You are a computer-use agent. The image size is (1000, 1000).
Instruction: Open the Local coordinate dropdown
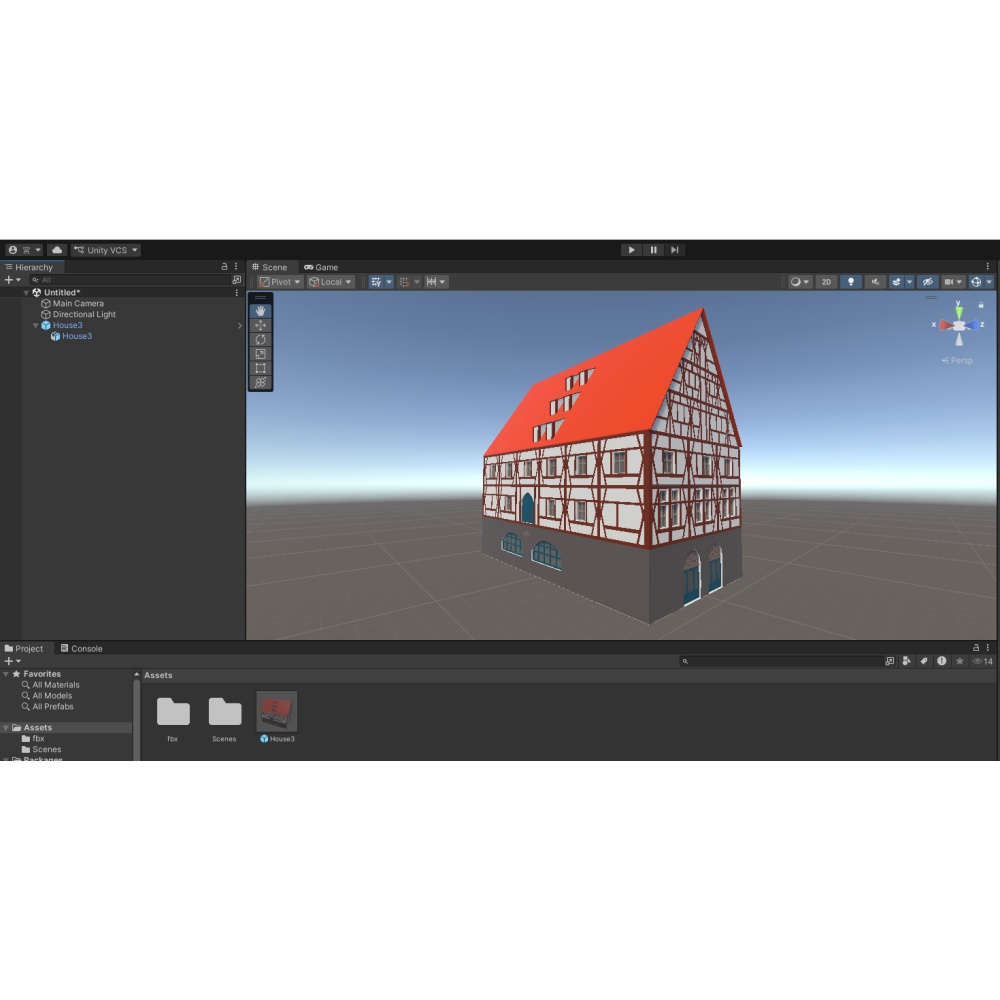(x=330, y=282)
